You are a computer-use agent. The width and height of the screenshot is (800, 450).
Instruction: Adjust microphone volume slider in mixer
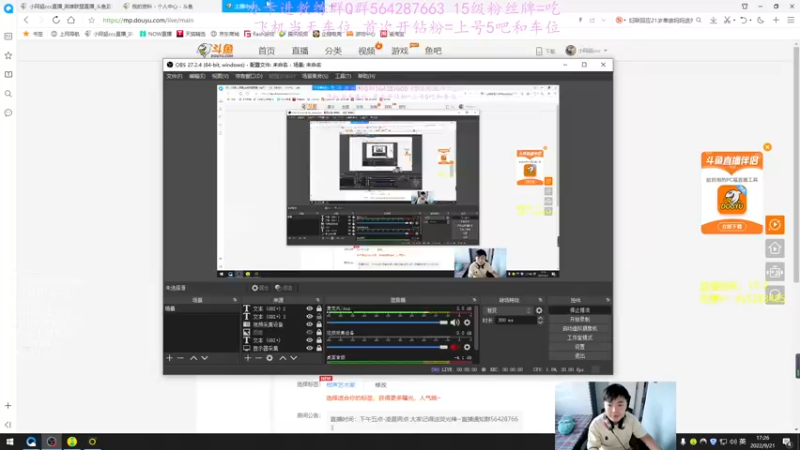(387, 322)
